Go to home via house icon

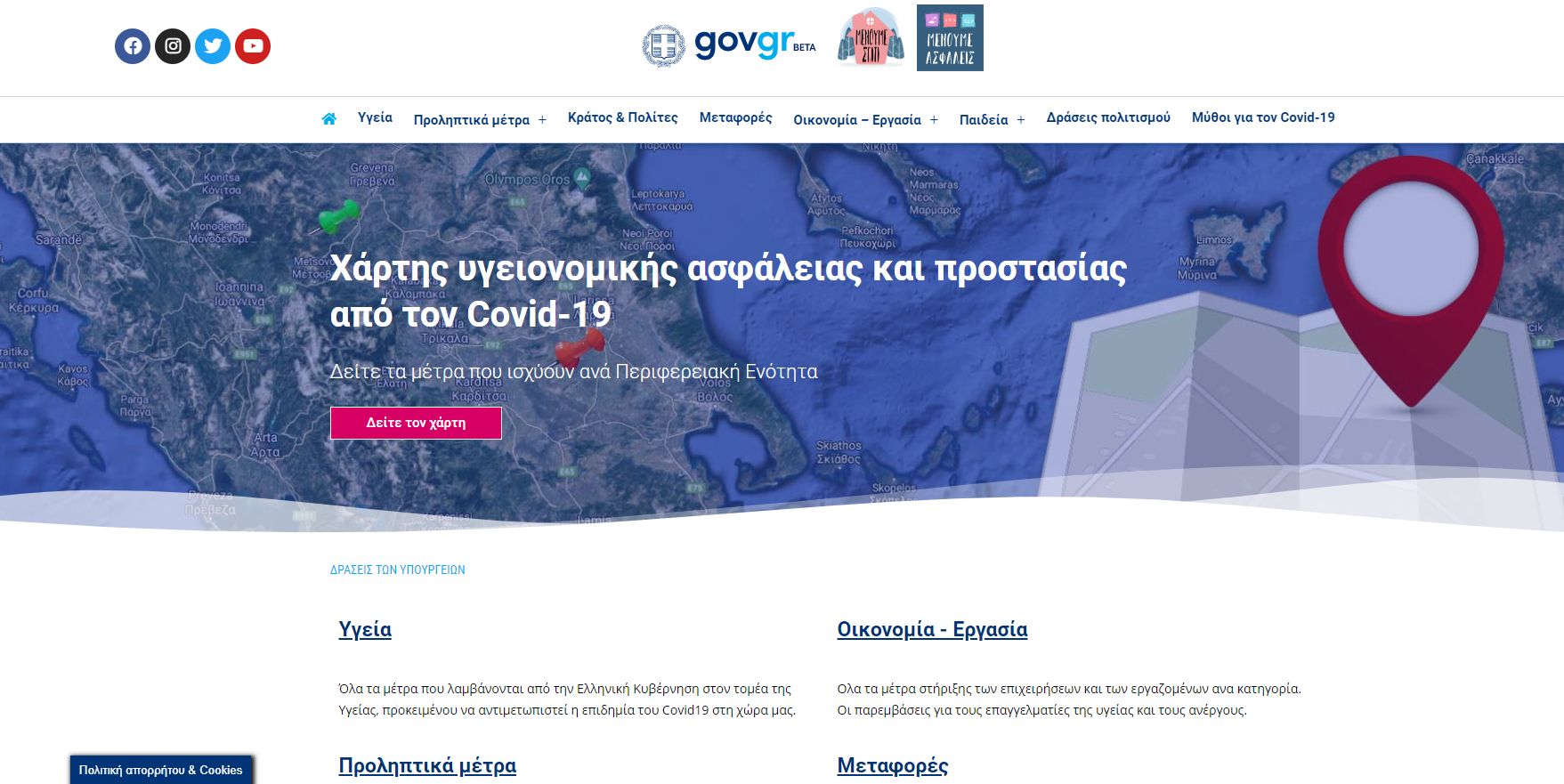(328, 118)
